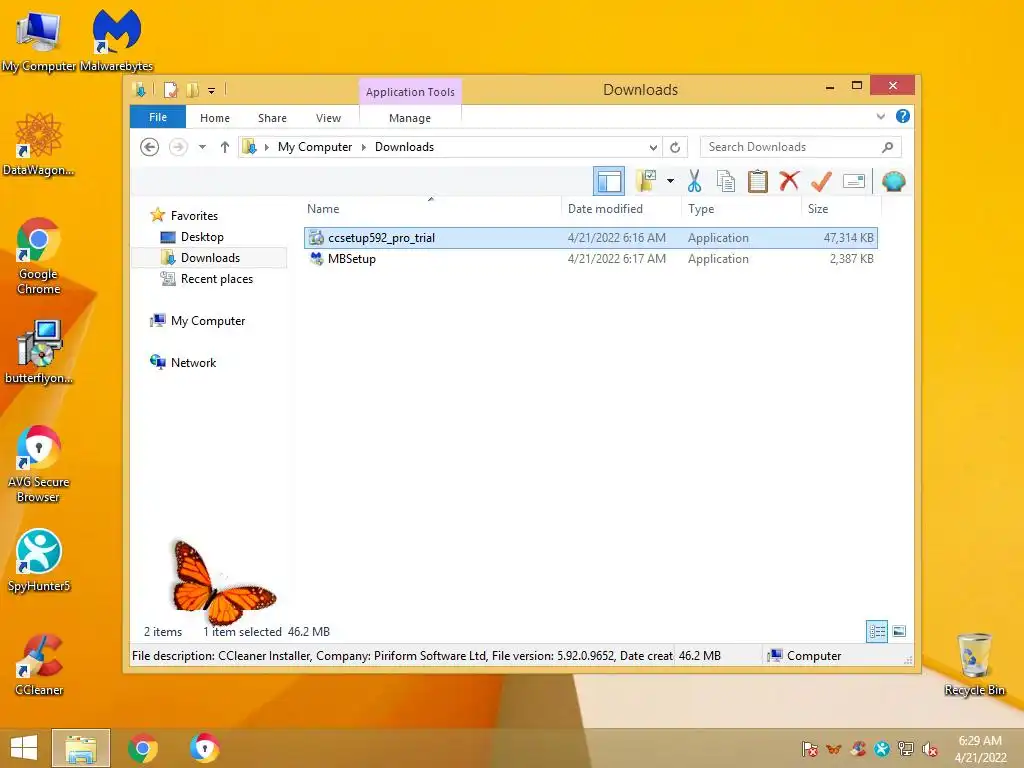Click the Rename label icon in toolbar
Screen dimensions: 1024x768
click(x=854, y=181)
